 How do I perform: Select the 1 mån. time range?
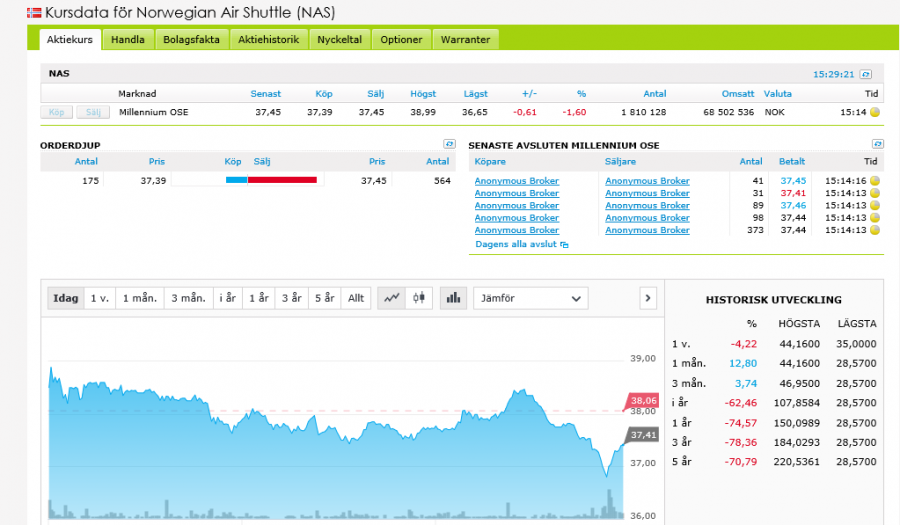click(x=139, y=298)
